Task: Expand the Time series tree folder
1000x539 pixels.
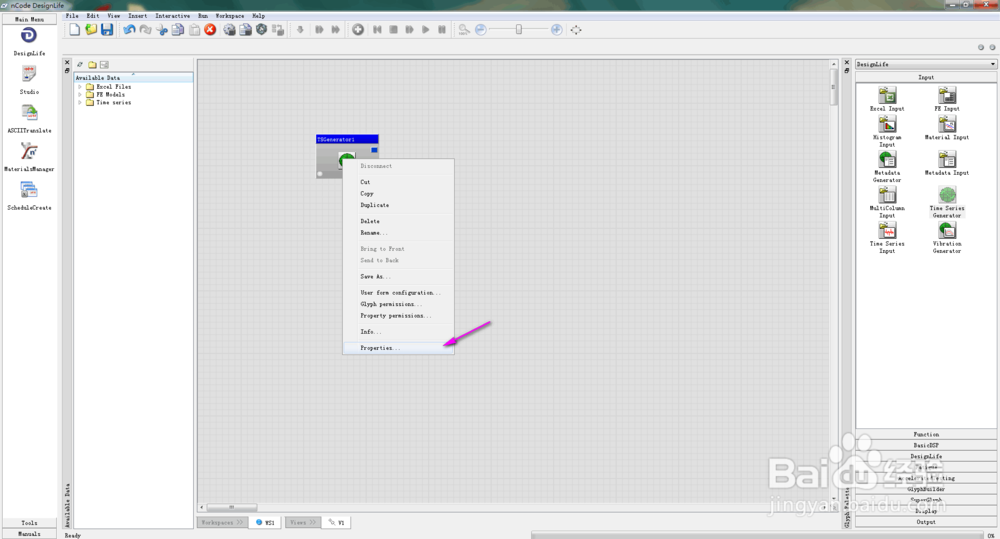Action: coord(80,102)
